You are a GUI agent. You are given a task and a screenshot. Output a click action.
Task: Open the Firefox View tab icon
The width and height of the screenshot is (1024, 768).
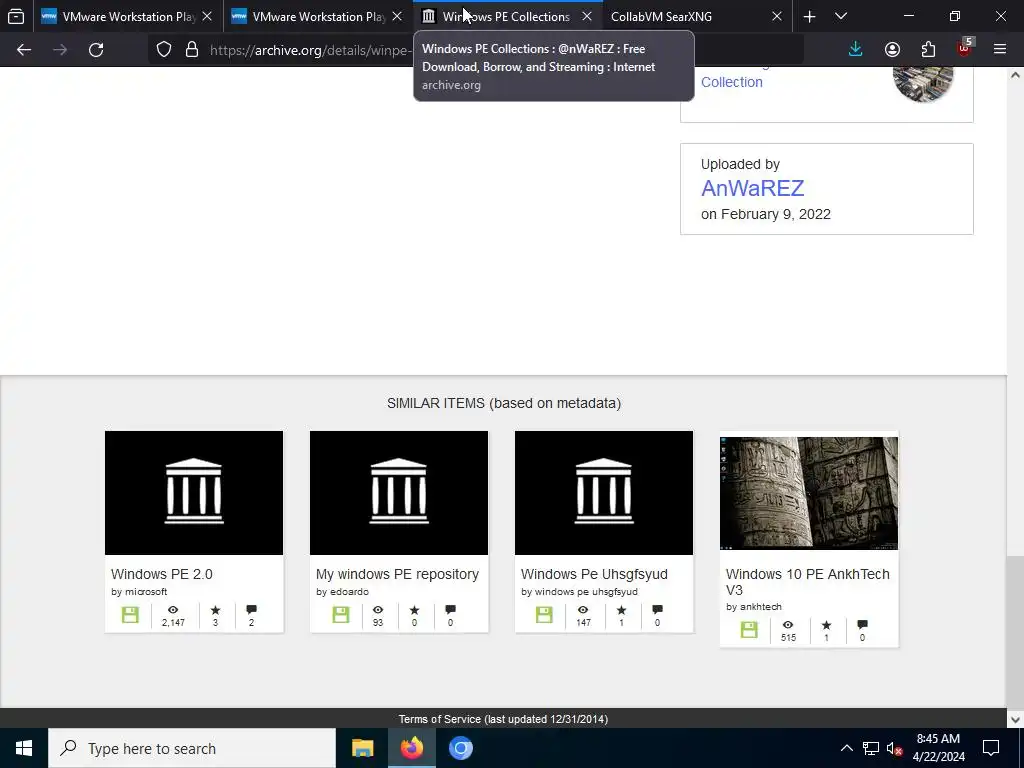16,16
